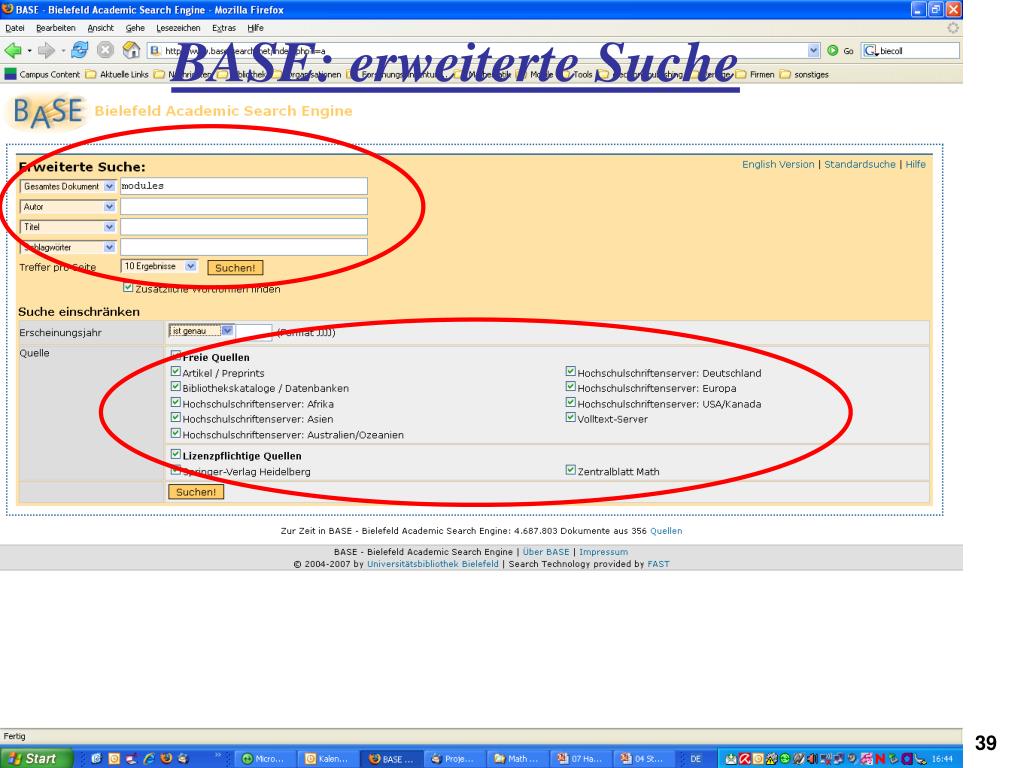The width and height of the screenshot is (1024, 768).
Task: Toggle the Lizenzpflichtige Quellen checkbox
Action: click(176, 454)
